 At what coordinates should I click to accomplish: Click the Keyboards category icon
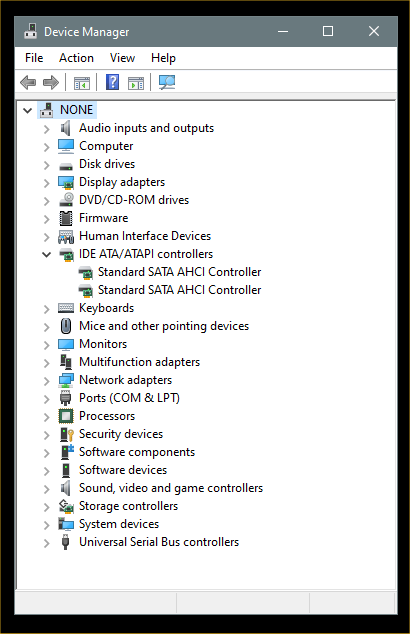click(x=66, y=308)
